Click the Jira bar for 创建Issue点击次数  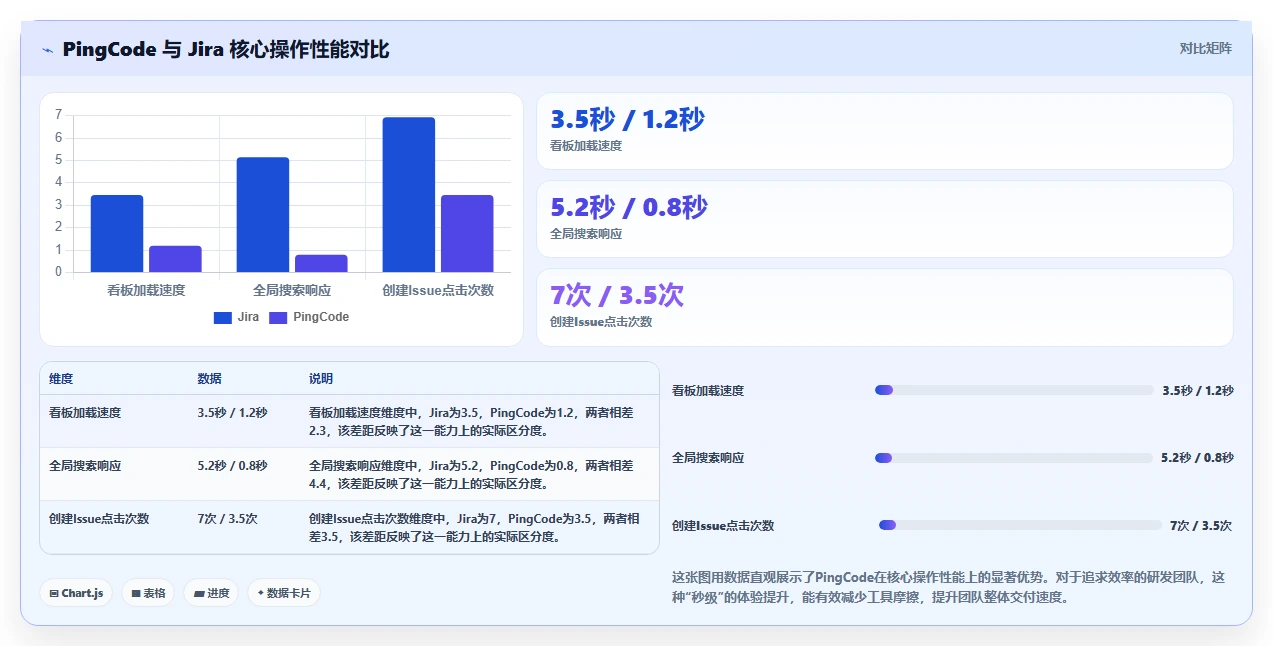tap(408, 195)
